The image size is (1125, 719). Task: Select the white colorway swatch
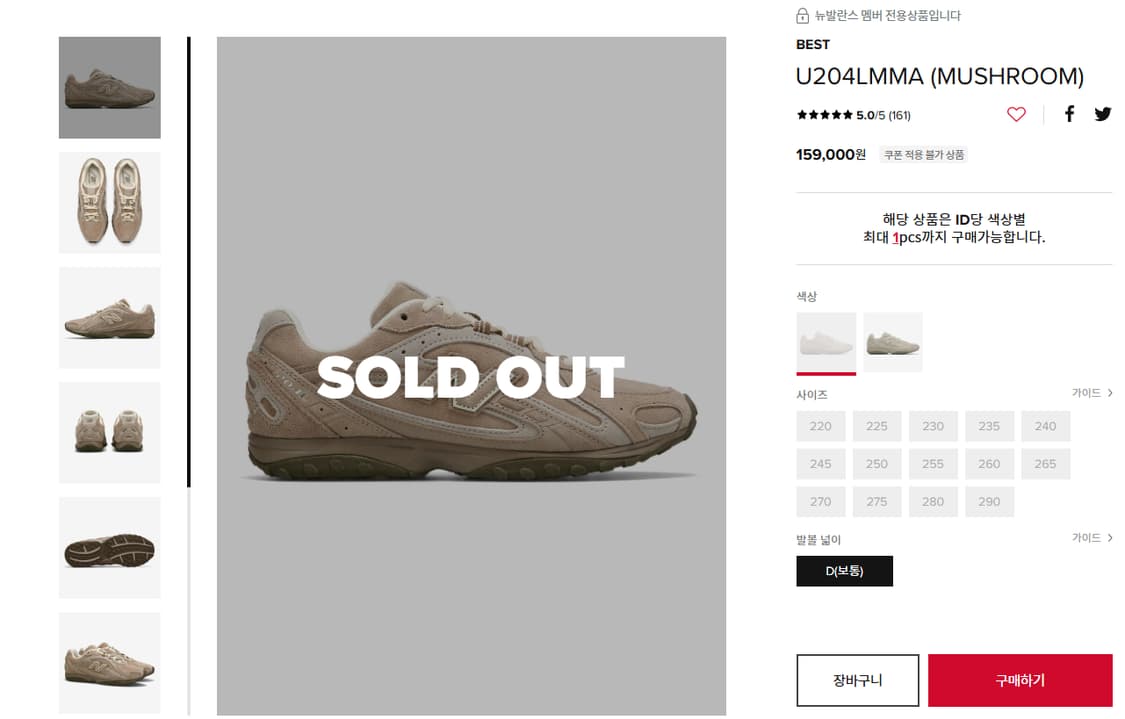click(x=826, y=343)
